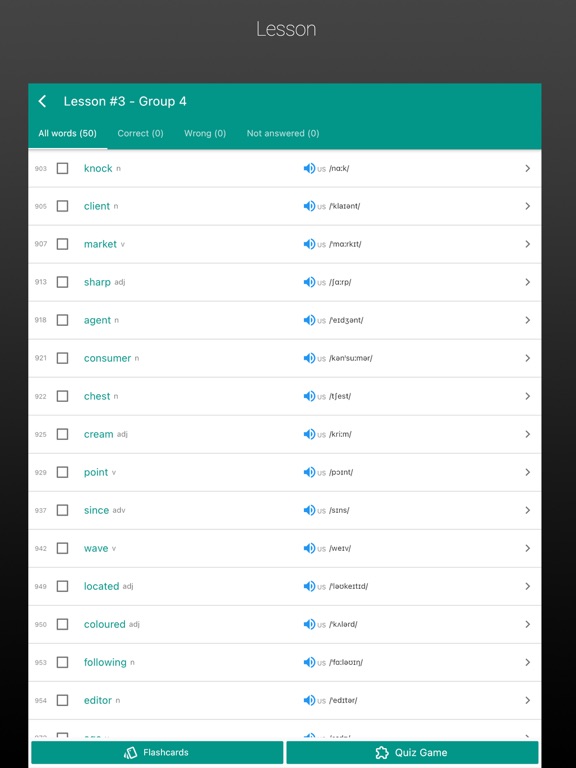Play audio pronunciation for wave
The width and height of the screenshot is (576, 768).
pos(309,548)
